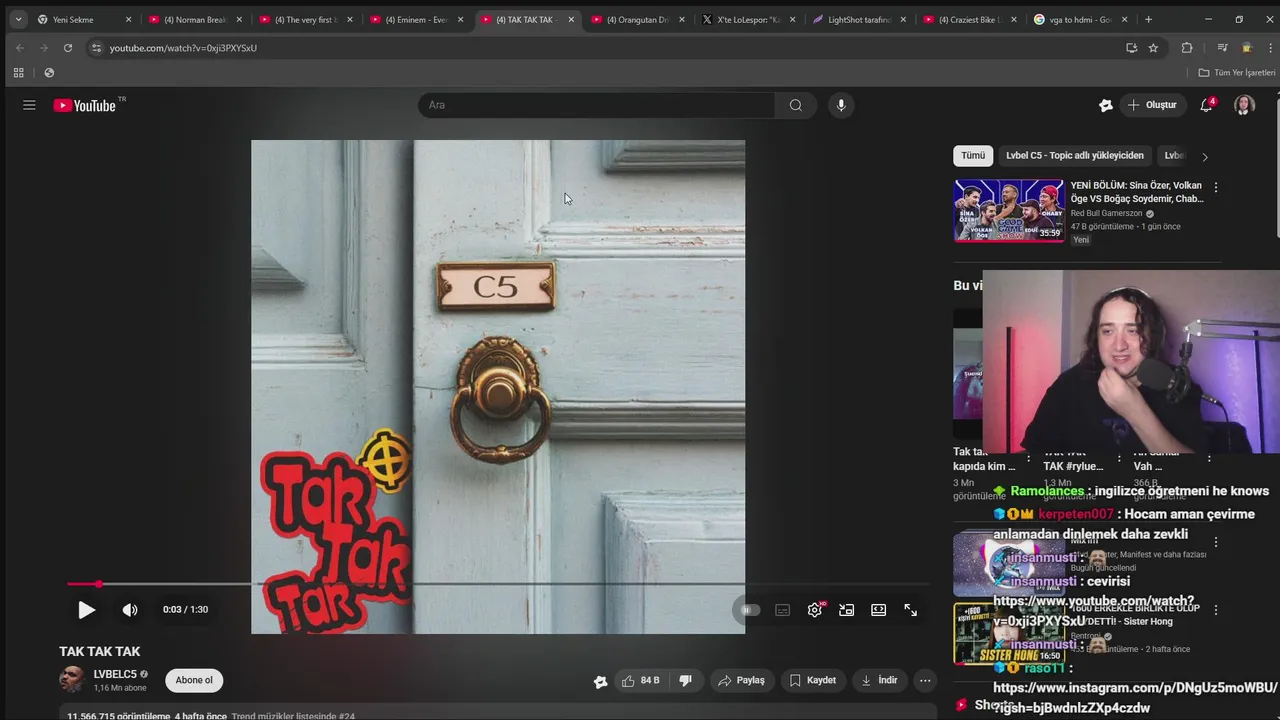This screenshot has height=720, width=1280.
Task: Click the TAK TAK TAK video title
Action: tap(100, 651)
